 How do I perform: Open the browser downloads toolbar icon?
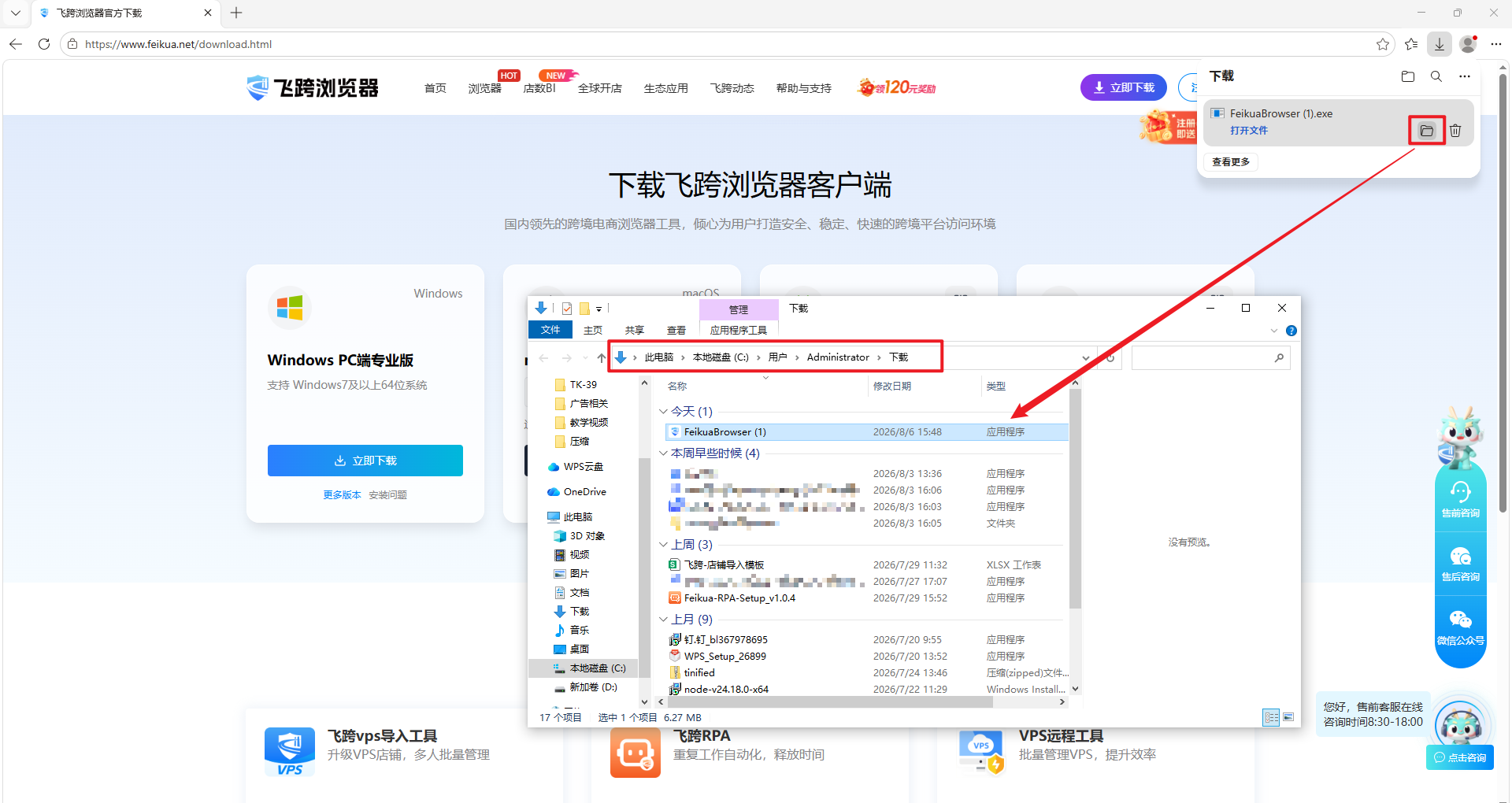(1440, 44)
